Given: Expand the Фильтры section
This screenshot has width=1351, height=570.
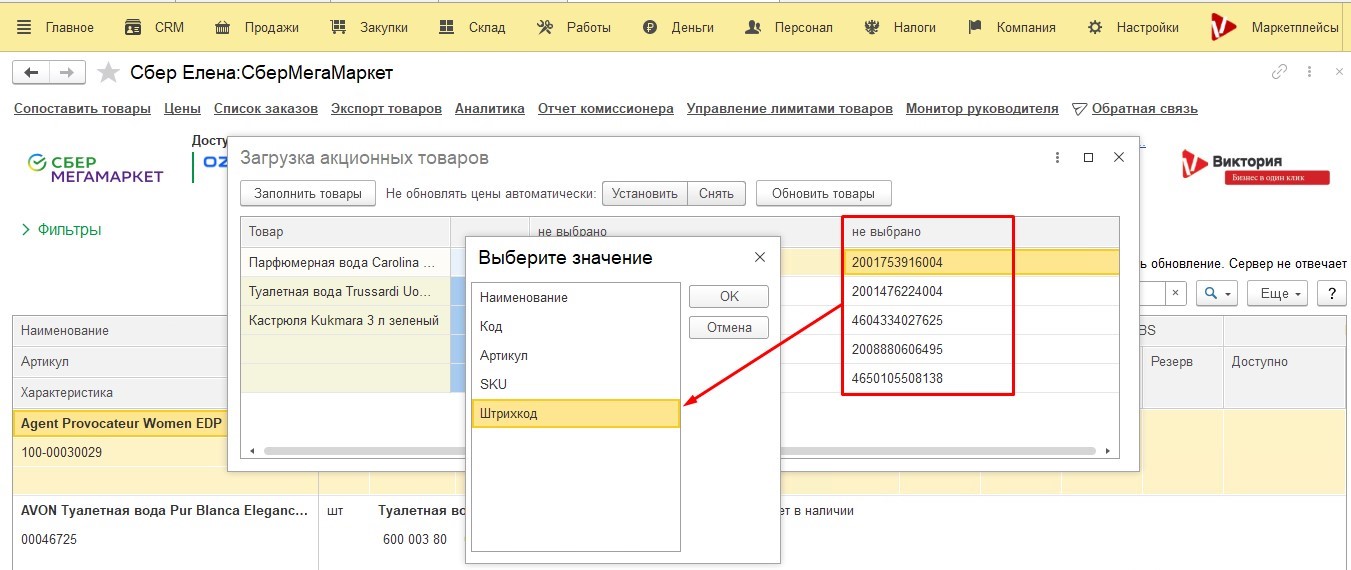Looking at the screenshot, I should tap(61, 230).
